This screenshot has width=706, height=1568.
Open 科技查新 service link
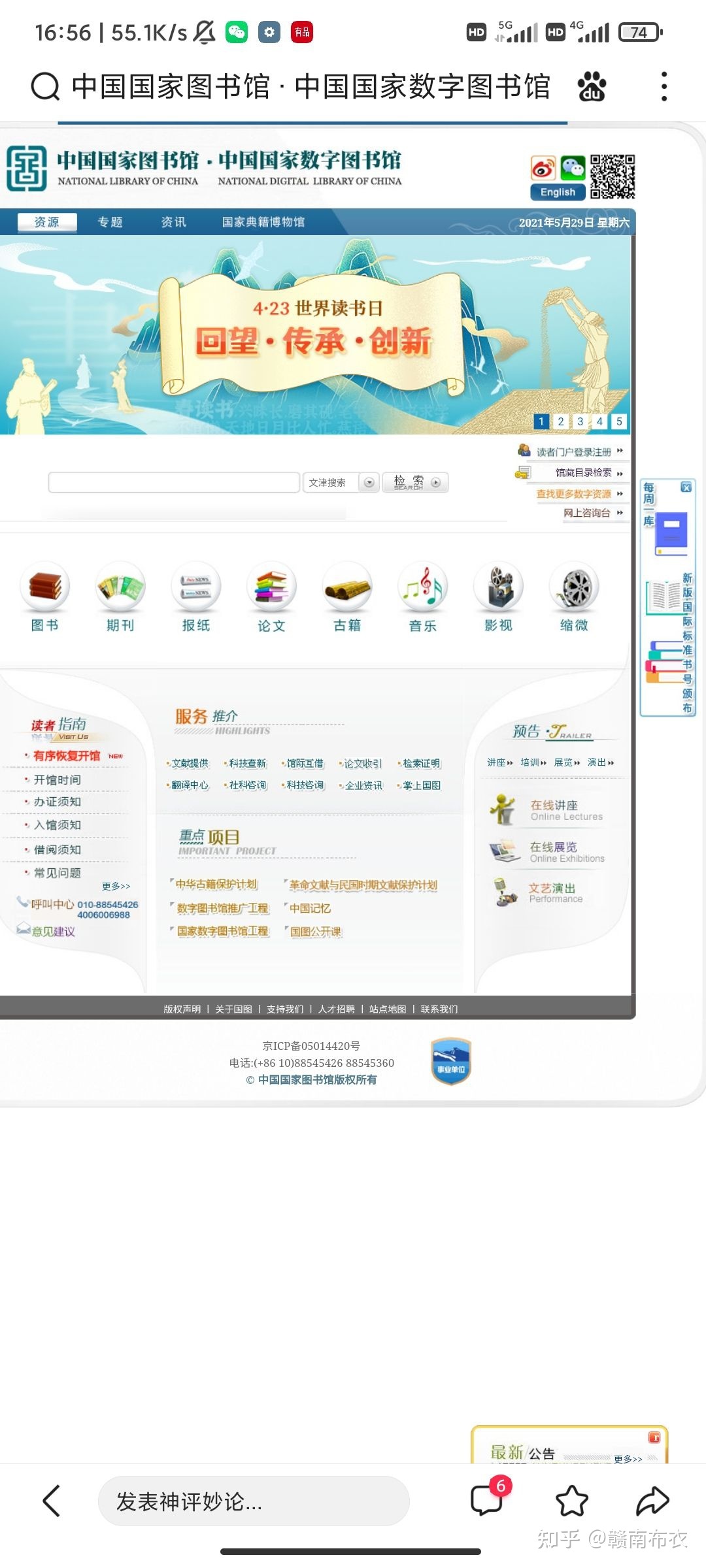coord(248,764)
